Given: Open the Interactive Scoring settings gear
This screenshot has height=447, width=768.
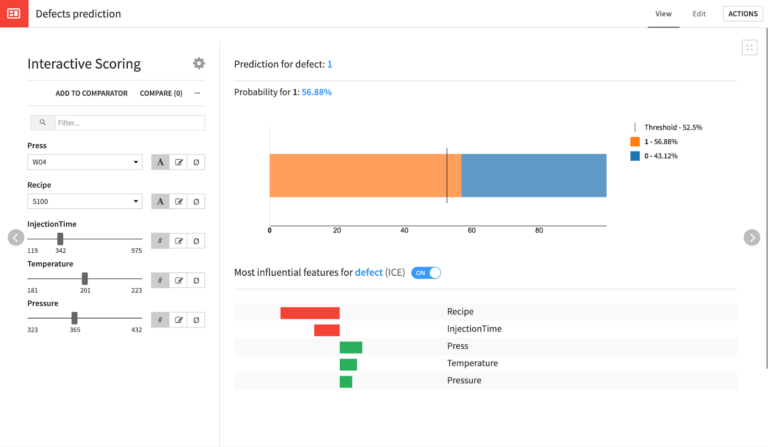Looking at the screenshot, I should (198, 63).
